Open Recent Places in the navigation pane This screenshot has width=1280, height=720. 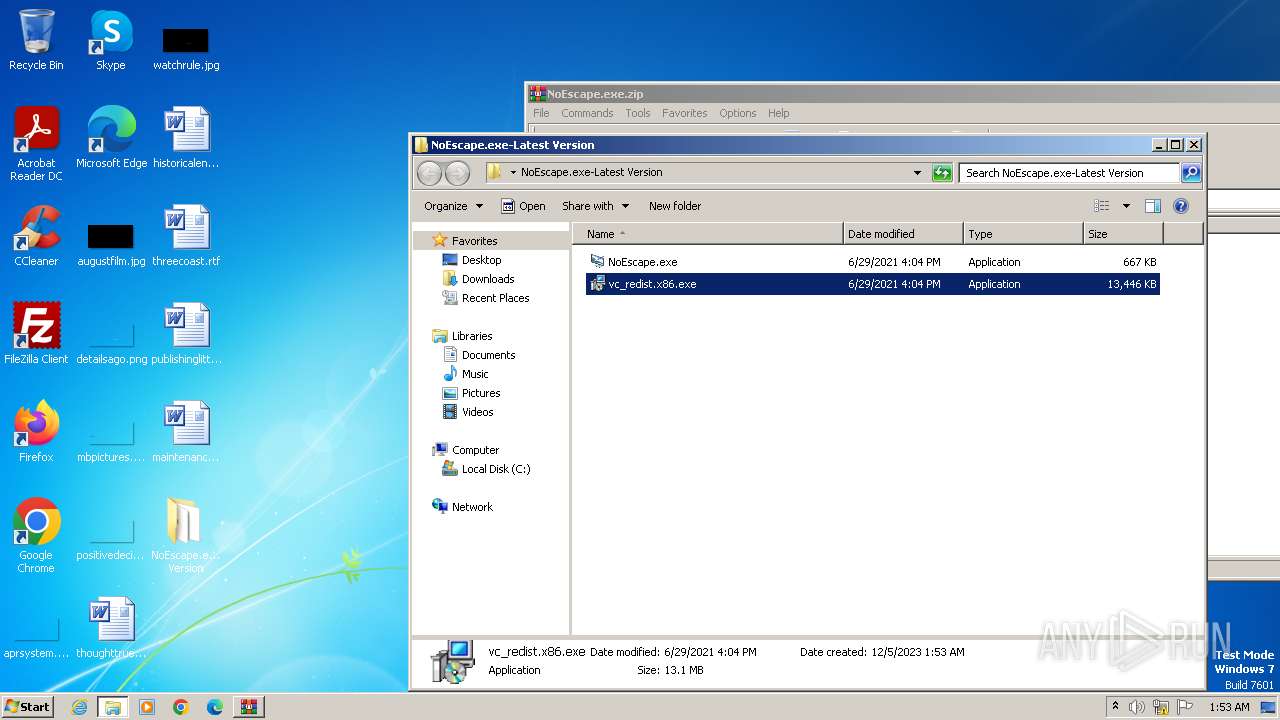495,298
